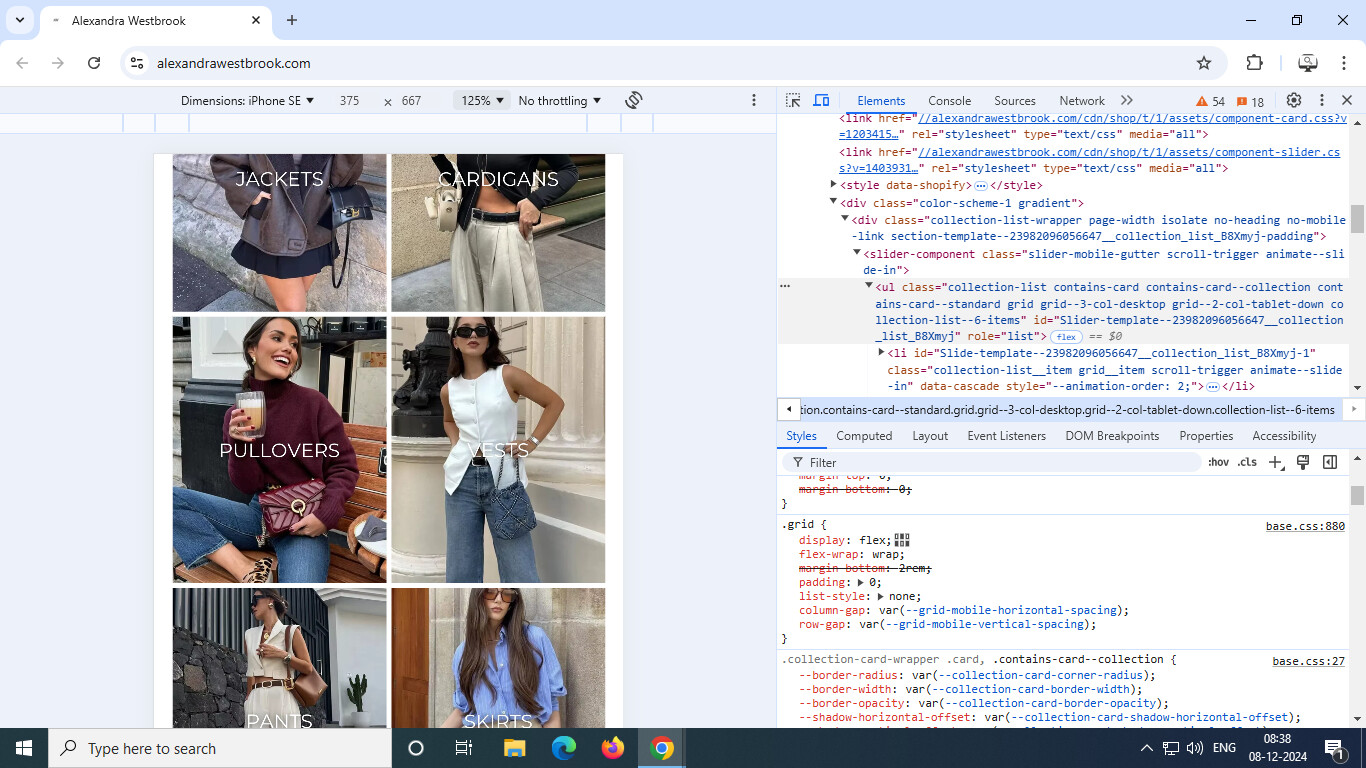
Task: Click the styles Filter input field
Action: coord(1000,462)
